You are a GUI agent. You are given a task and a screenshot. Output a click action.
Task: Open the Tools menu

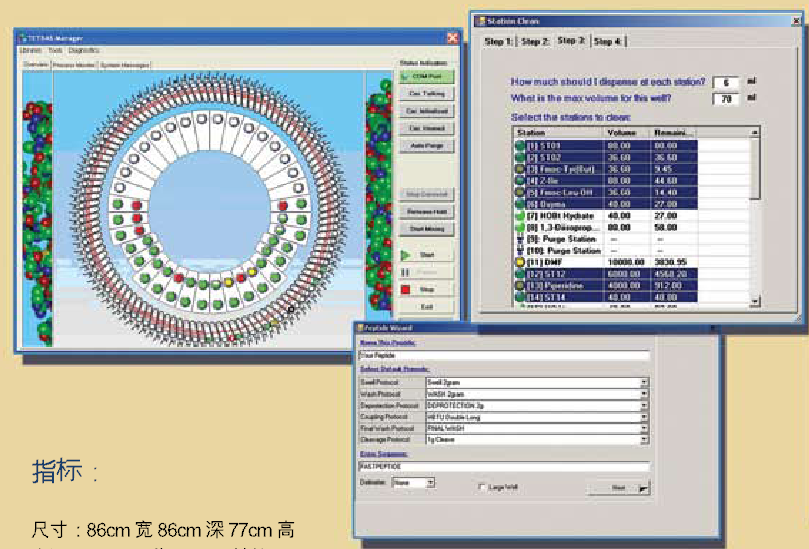coord(55,51)
